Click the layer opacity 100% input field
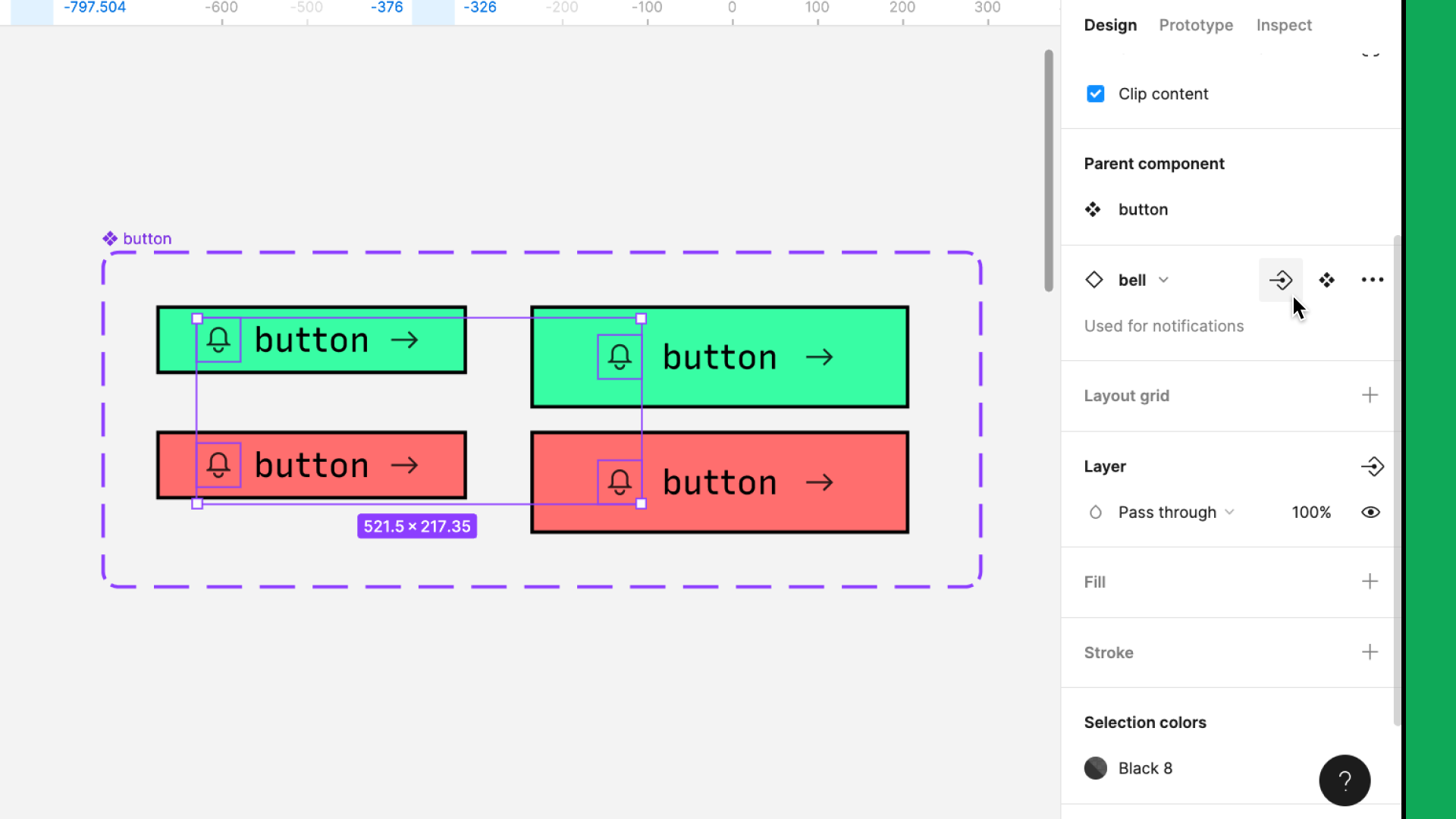The image size is (1456, 819). (1311, 511)
